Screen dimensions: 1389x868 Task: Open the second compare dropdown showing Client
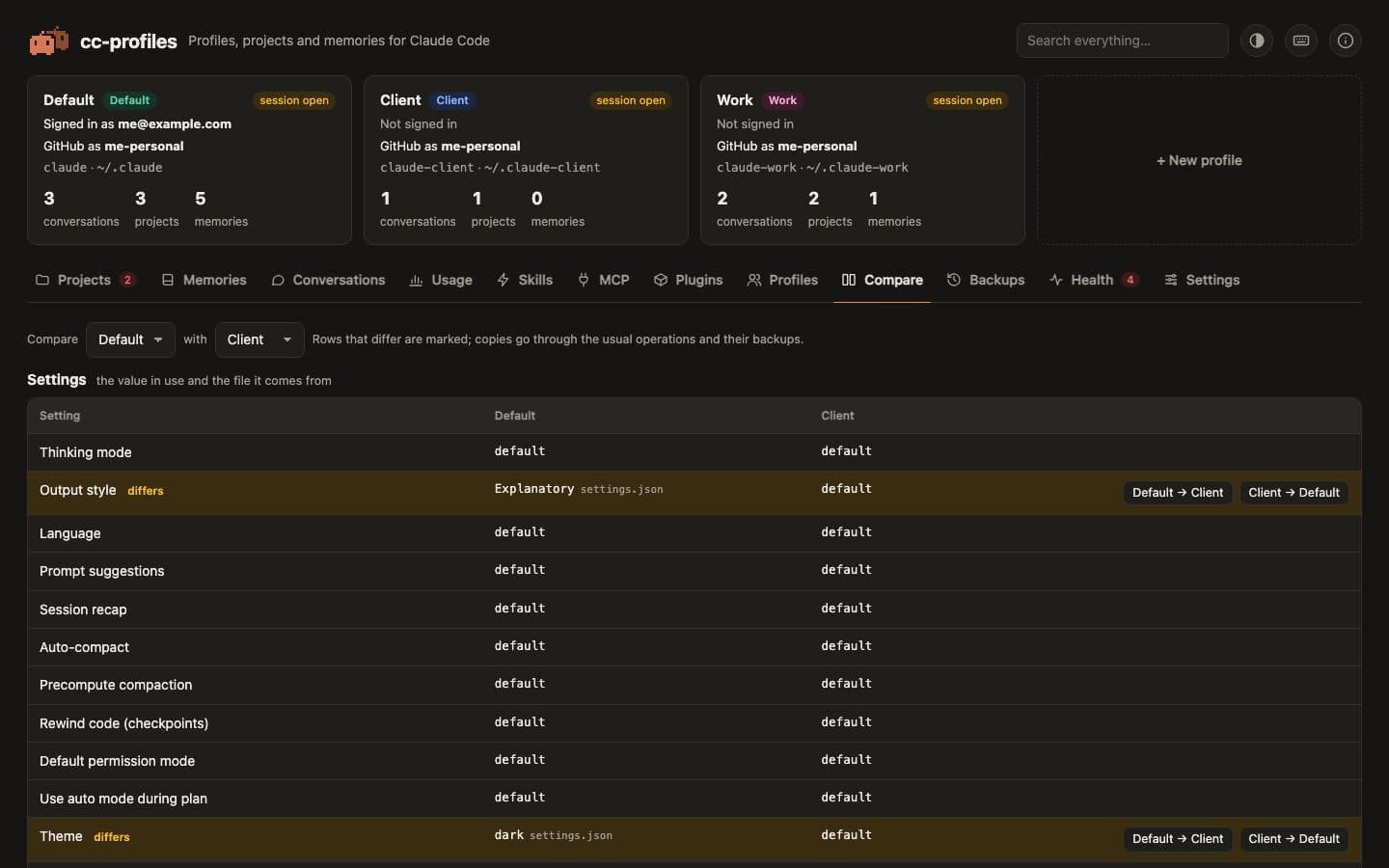(259, 339)
